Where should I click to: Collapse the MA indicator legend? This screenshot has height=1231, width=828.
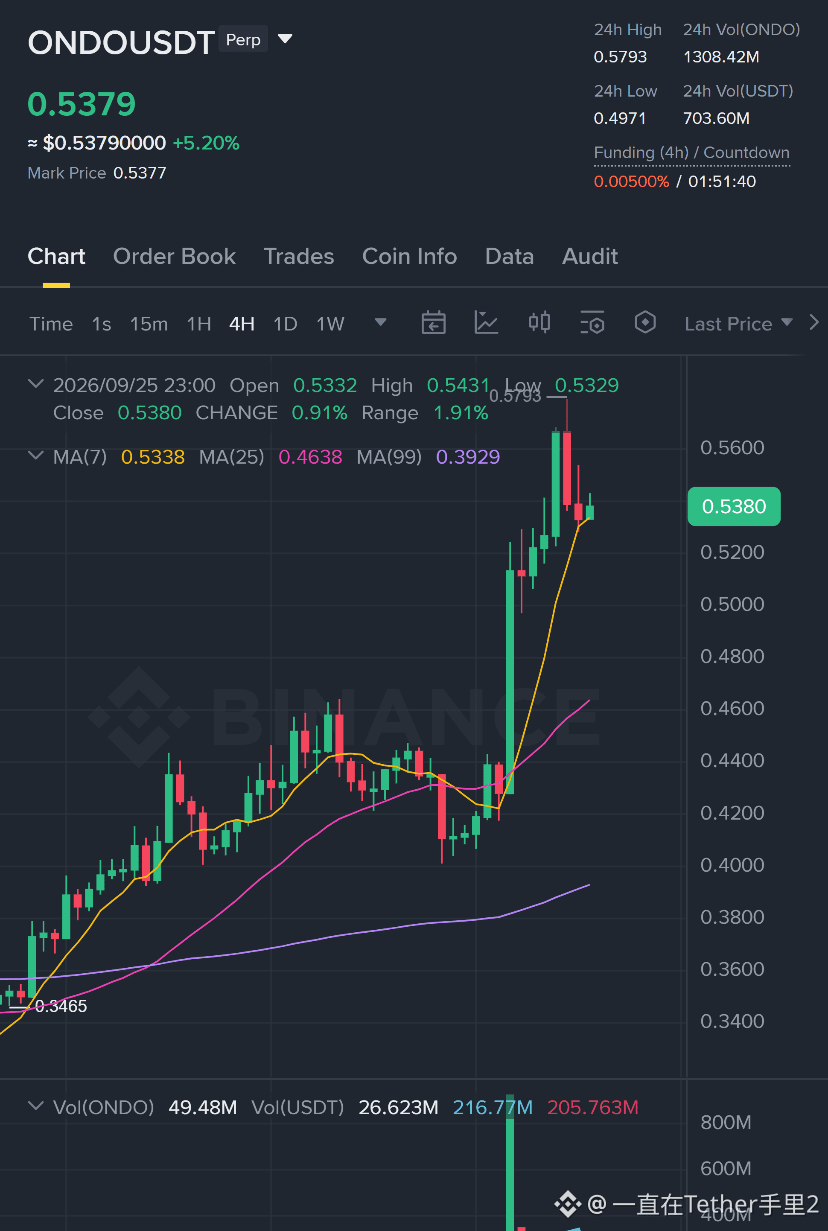tap(36, 456)
